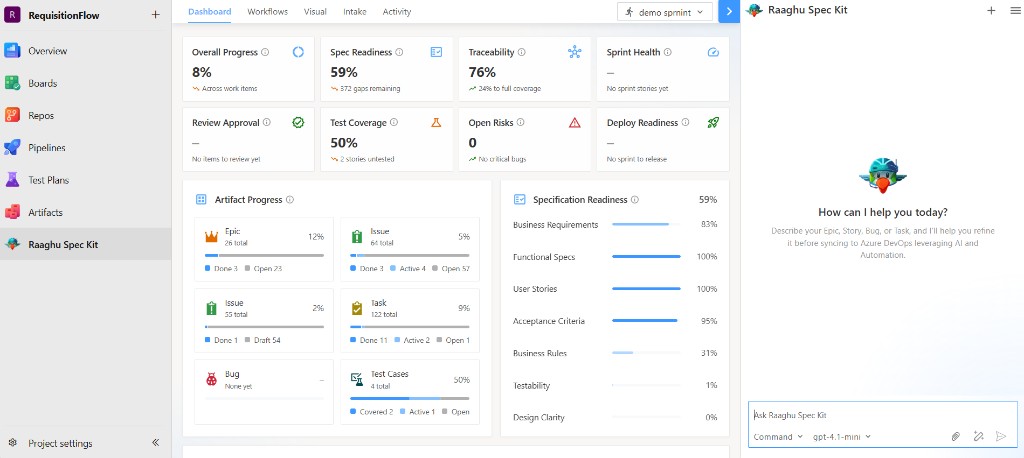Click the '372 gaps remaining' text
This screenshot has width=1024, height=458.
point(370,89)
